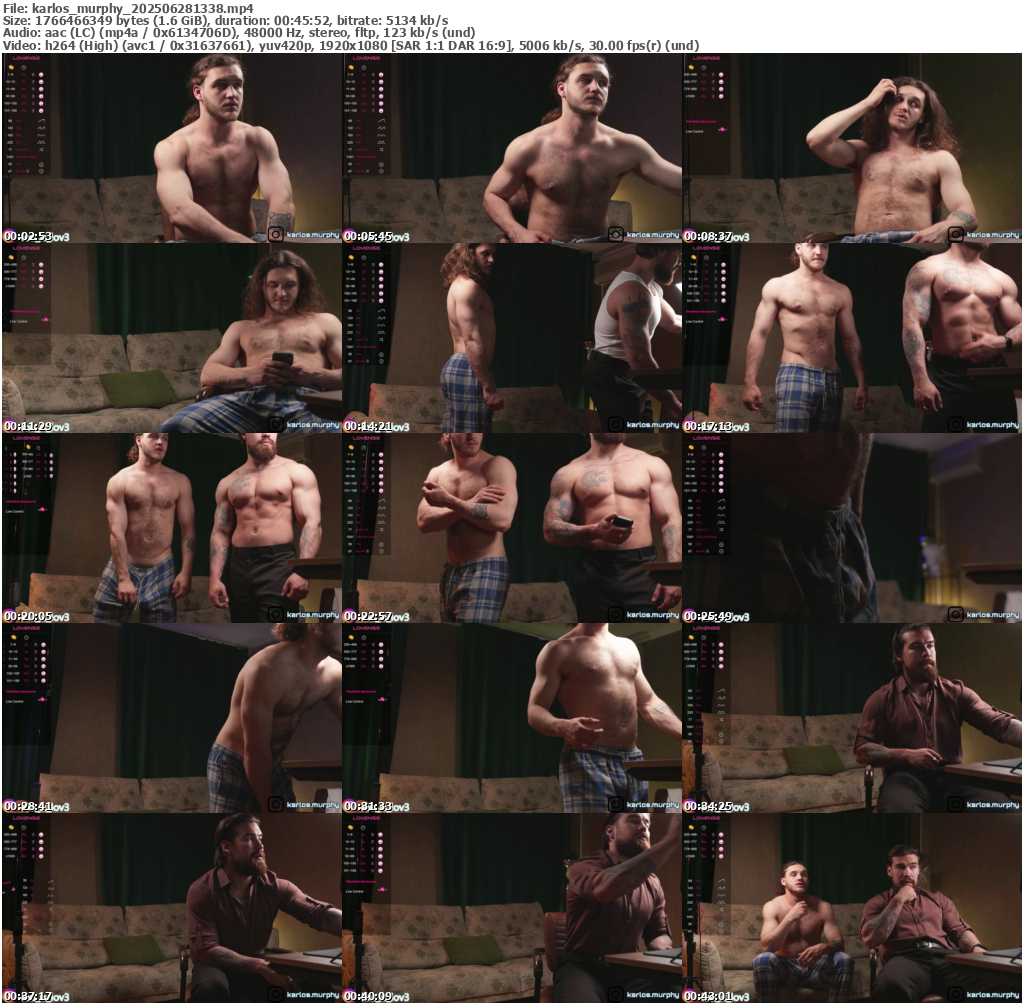Click the Instagram icon in the 00:25:49 frame
Screen dimensions: 1024x1003
(955, 614)
